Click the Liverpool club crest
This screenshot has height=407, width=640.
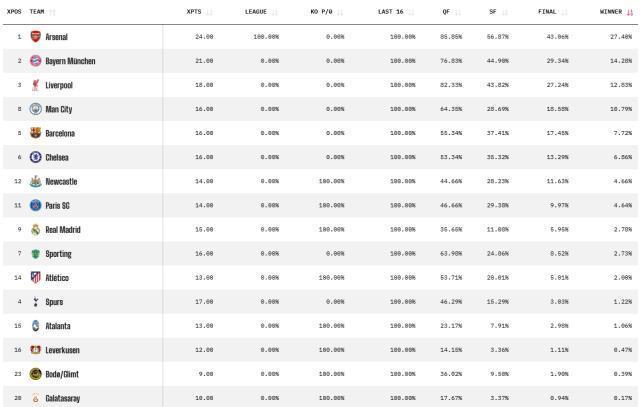pyautogui.click(x=36, y=85)
